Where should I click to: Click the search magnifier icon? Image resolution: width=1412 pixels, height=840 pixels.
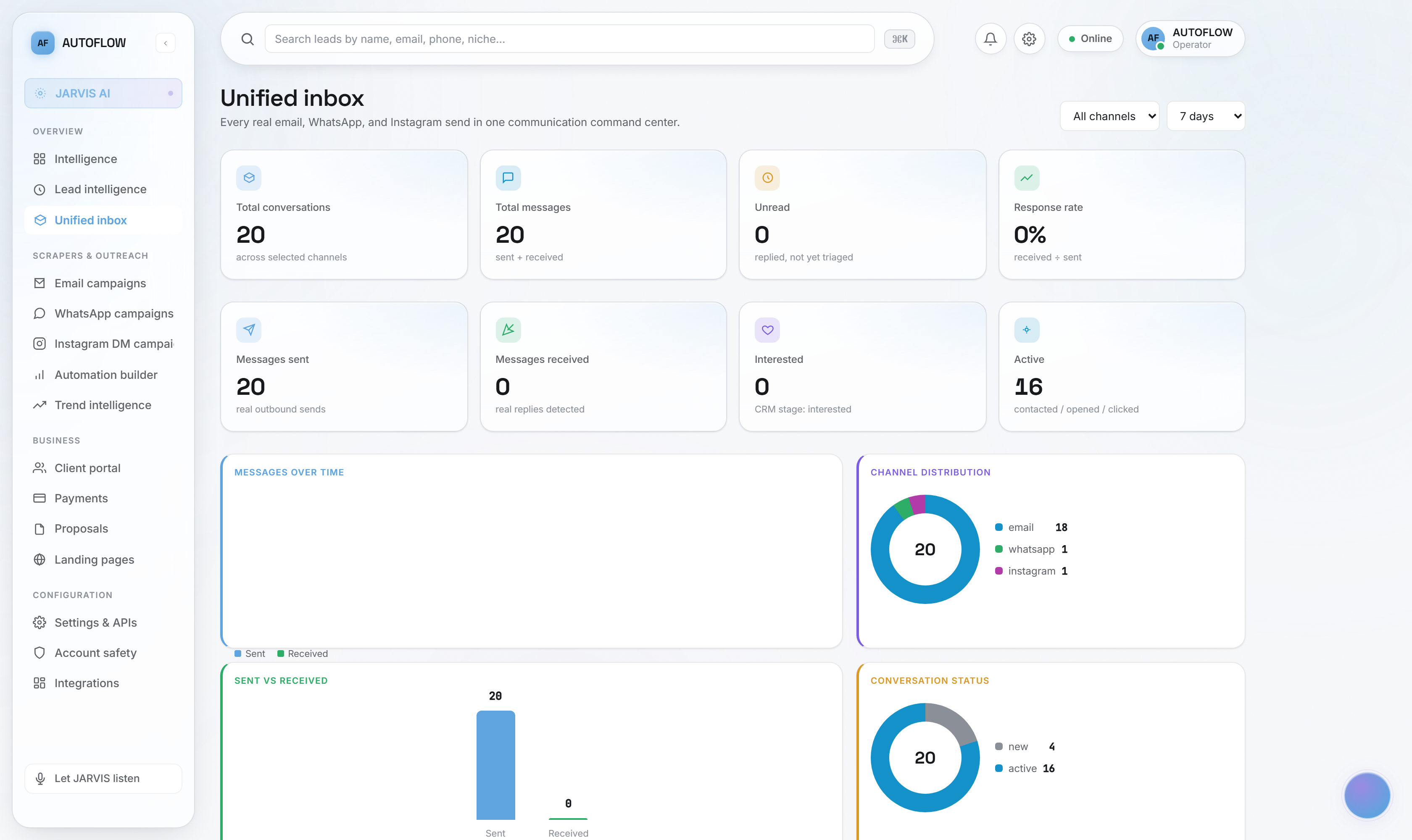pyautogui.click(x=248, y=39)
